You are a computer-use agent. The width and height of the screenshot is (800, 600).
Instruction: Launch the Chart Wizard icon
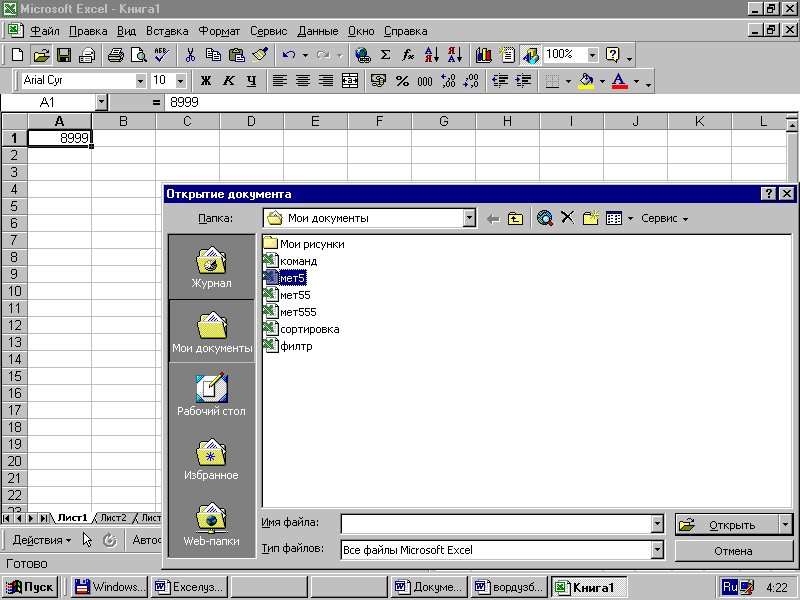point(483,55)
